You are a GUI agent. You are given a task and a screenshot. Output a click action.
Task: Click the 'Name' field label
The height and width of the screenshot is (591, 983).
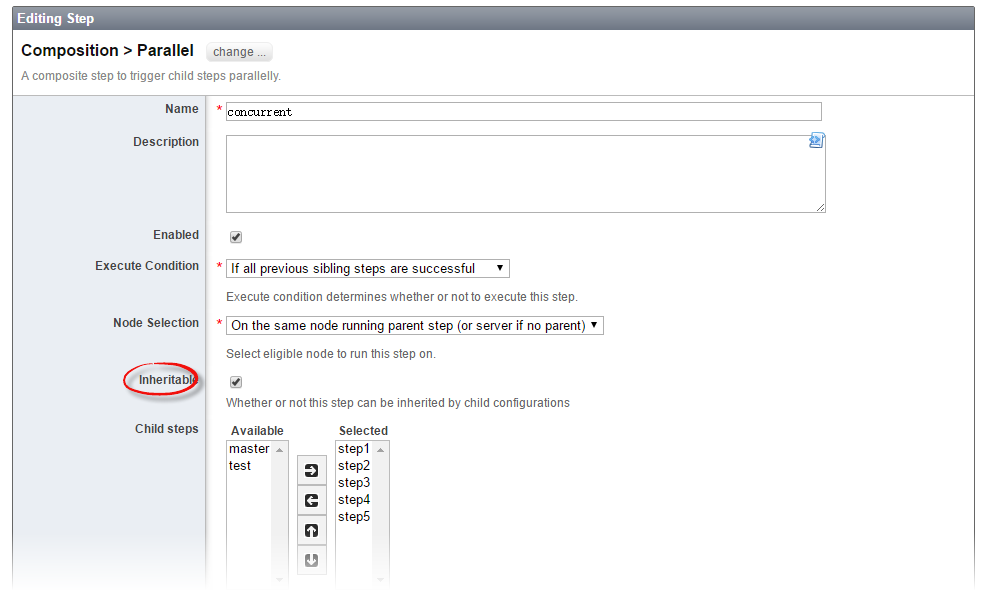[182, 108]
